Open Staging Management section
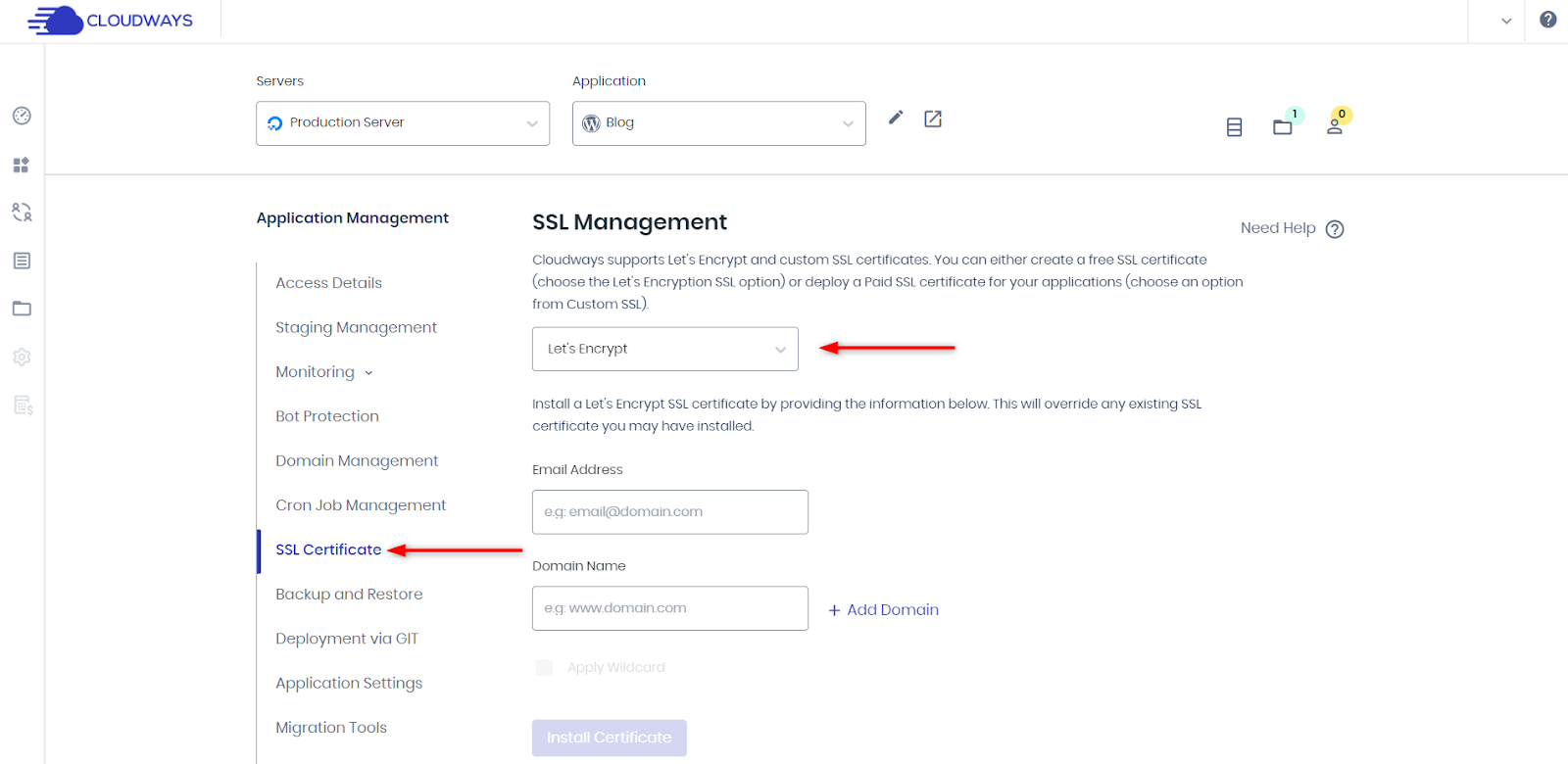Image resolution: width=1568 pixels, height=764 pixels. click(356, 327)
